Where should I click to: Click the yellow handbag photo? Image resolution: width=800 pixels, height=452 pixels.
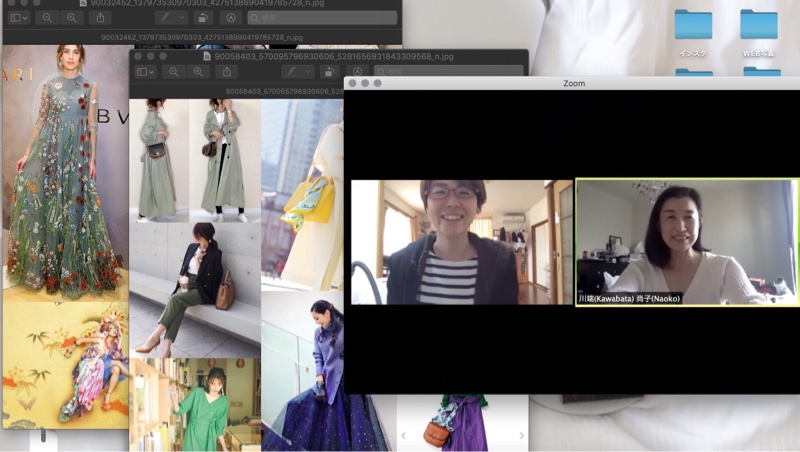tap(302, 195)
